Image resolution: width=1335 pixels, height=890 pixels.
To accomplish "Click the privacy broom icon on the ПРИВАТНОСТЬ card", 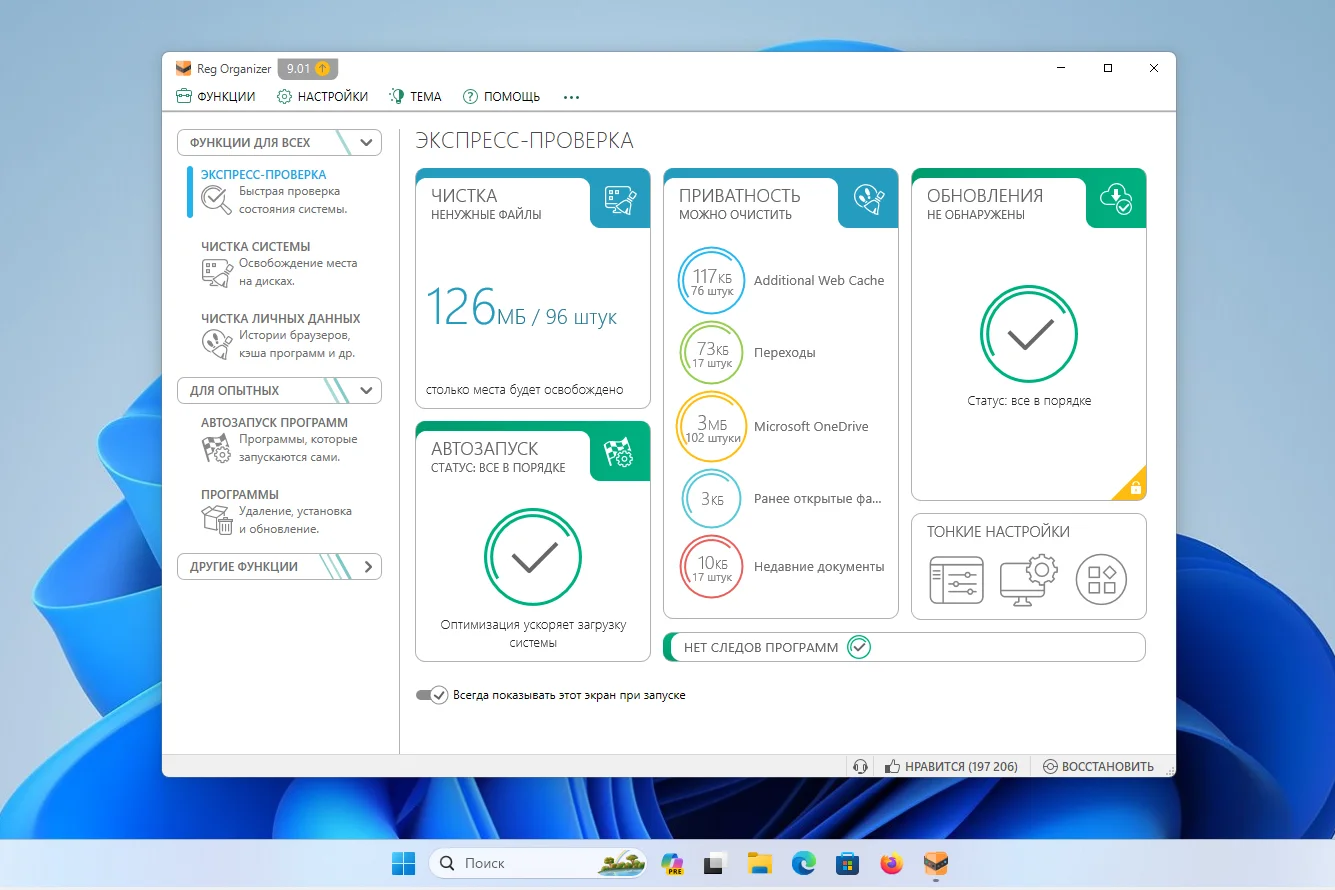I will point(868,199).
